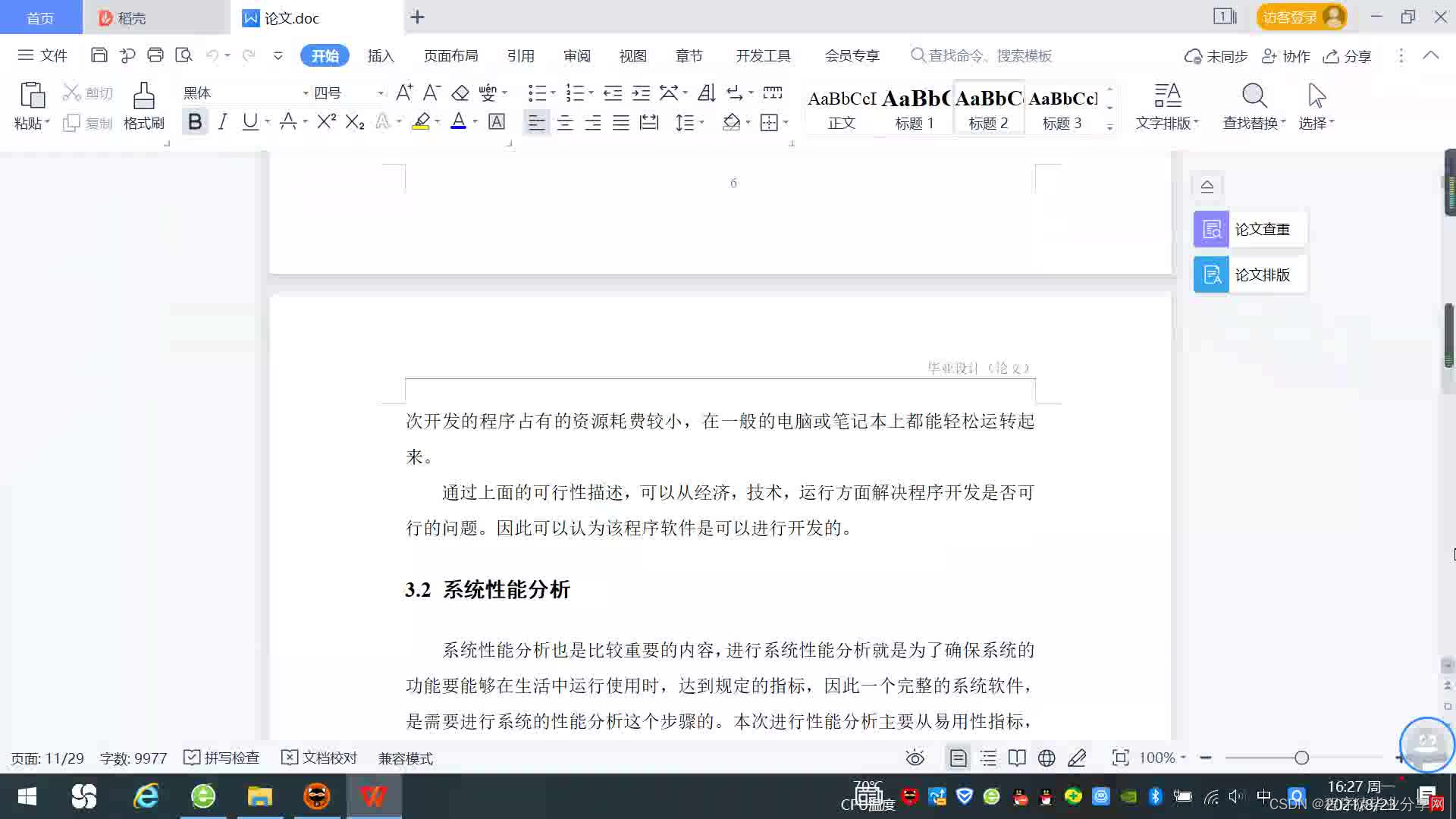Apply italic formatting with the I icon
This screenshot has height=819, width=1456.
pyautogui.click(x=222, y=122)
